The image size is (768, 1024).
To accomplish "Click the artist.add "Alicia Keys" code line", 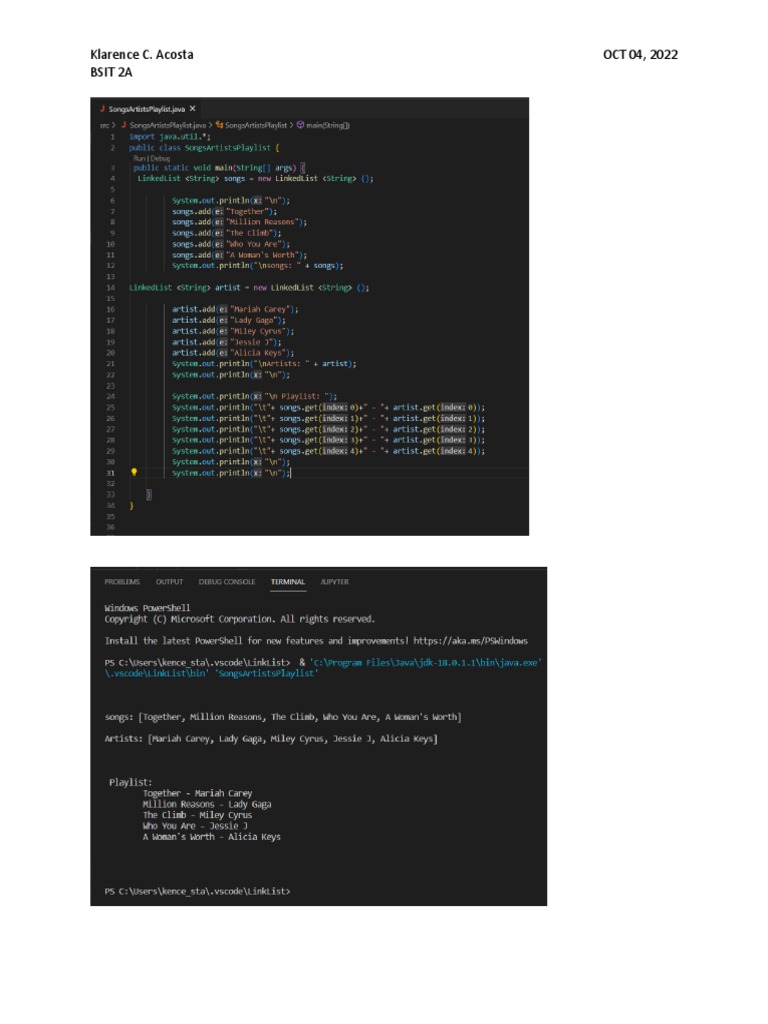I will (x=233, y=353).
